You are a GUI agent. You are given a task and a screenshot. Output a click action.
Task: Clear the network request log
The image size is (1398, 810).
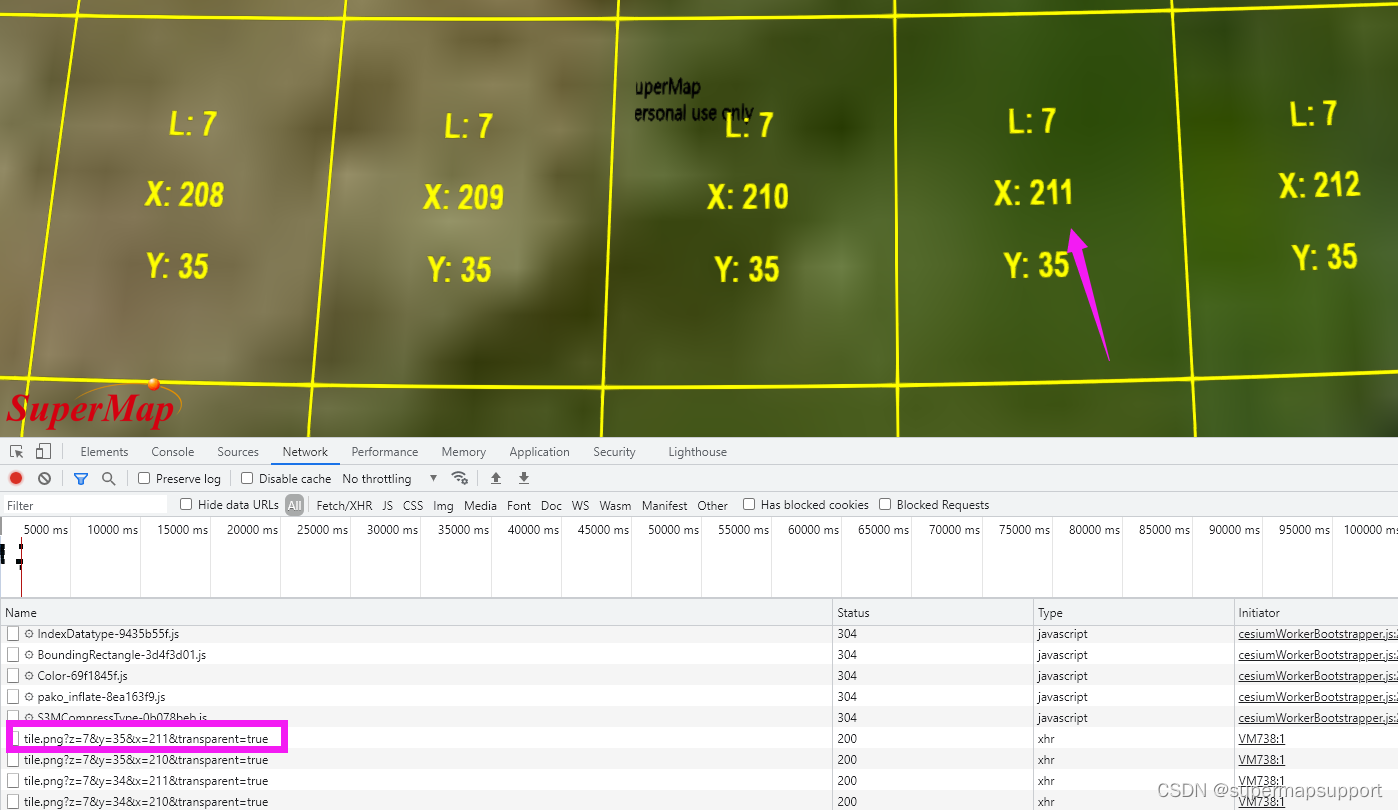click(x=44, y=478)
